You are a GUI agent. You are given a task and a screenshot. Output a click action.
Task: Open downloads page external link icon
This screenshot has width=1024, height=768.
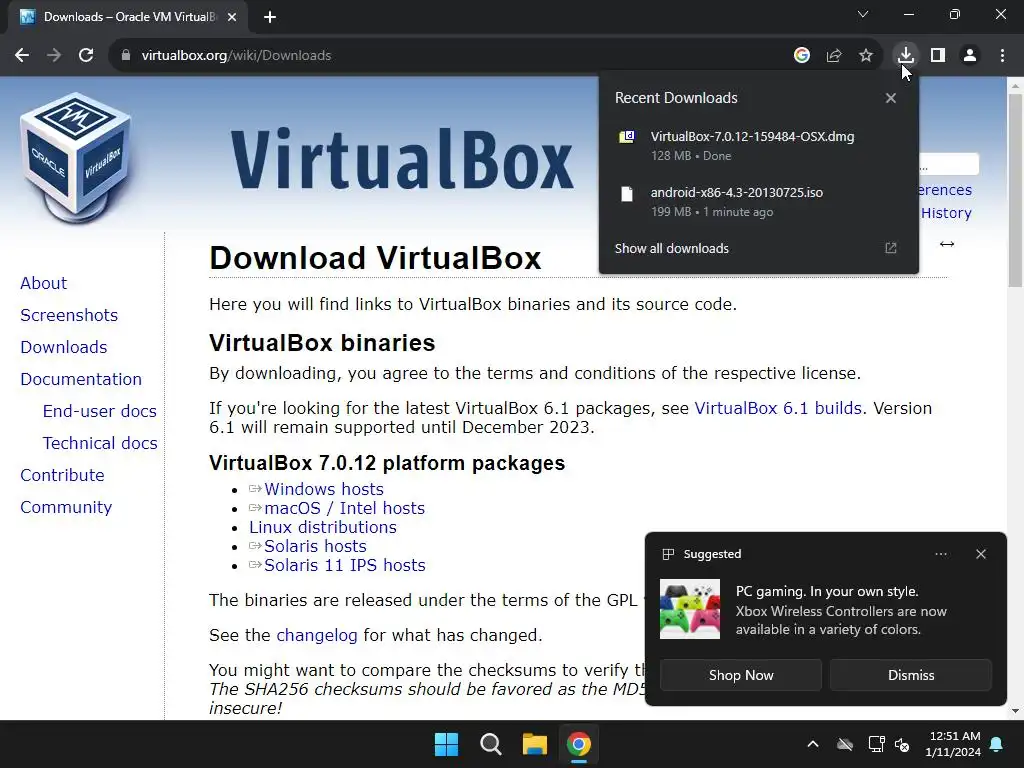tap(891, 248)
